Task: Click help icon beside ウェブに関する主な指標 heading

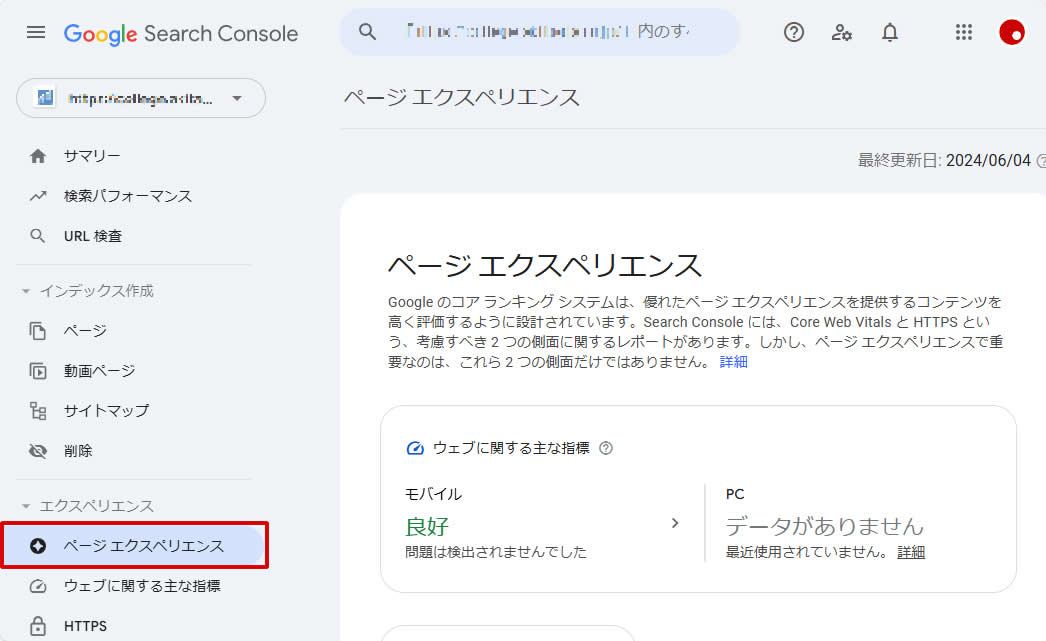Action: (x=606, y=448)
